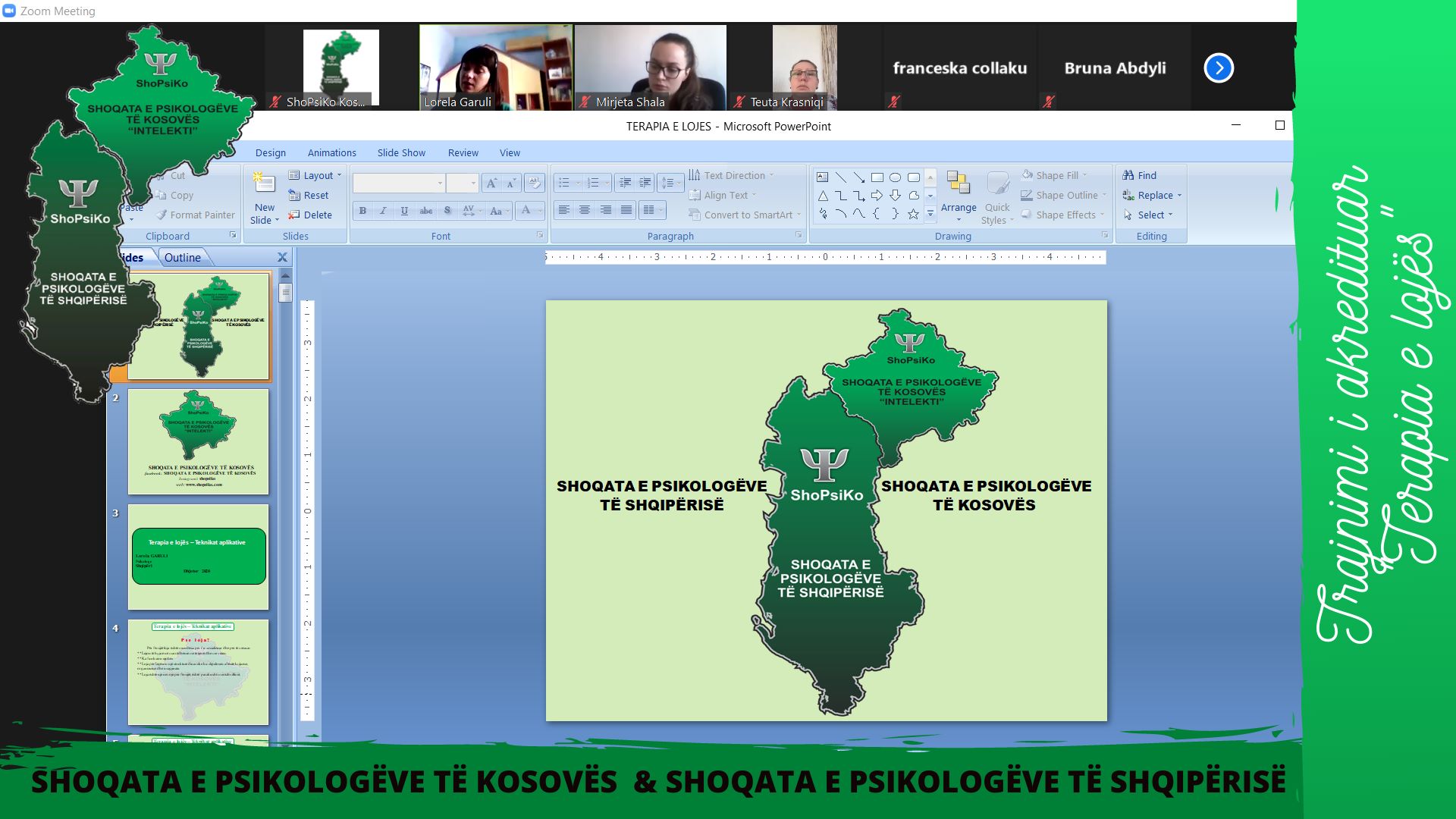Click the Format Painter tool
The height and width of the screenshot is (819, 1456).
tap(196, 215)
